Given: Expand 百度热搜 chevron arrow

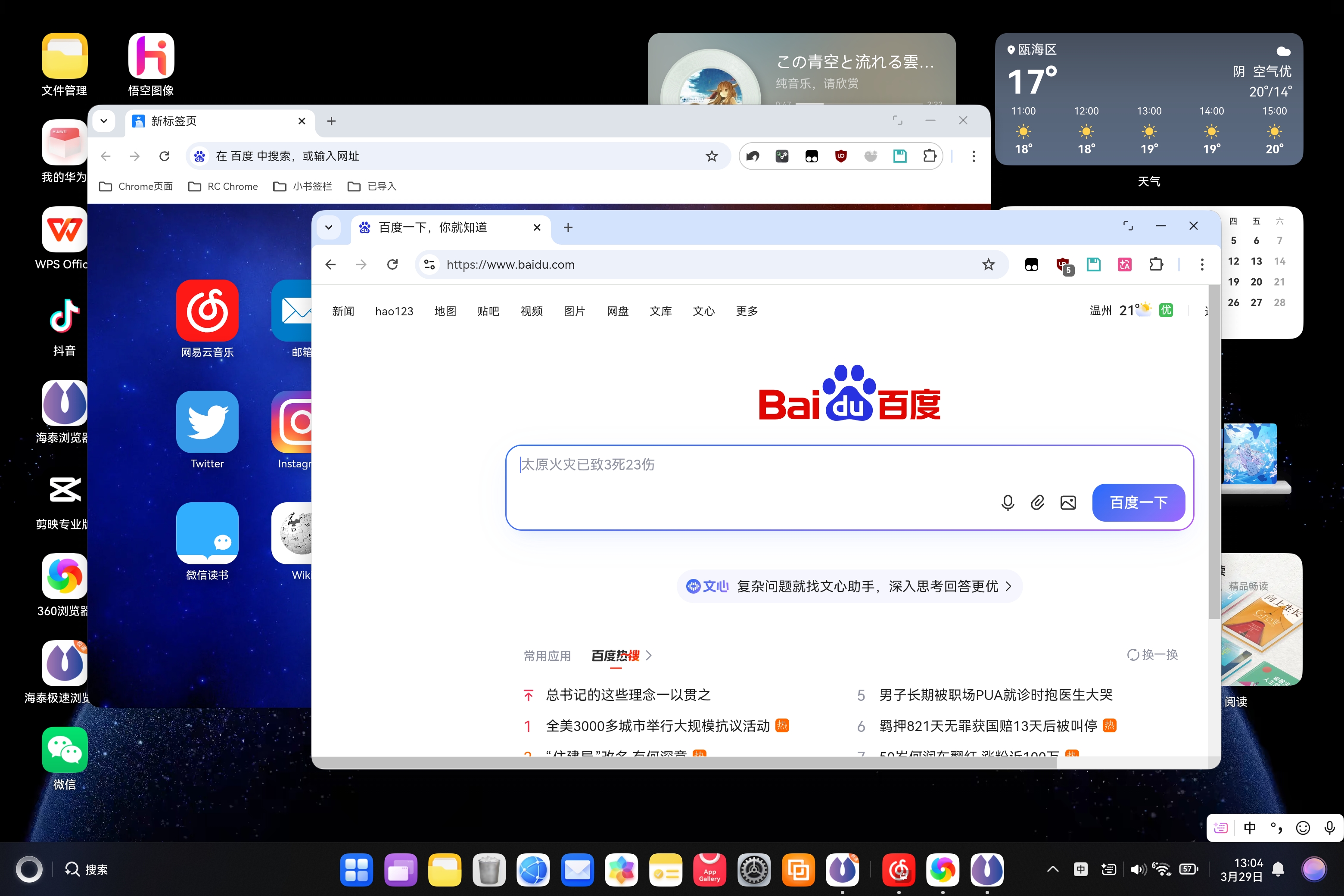Looking at the screenshot, I should pos(649,656).
